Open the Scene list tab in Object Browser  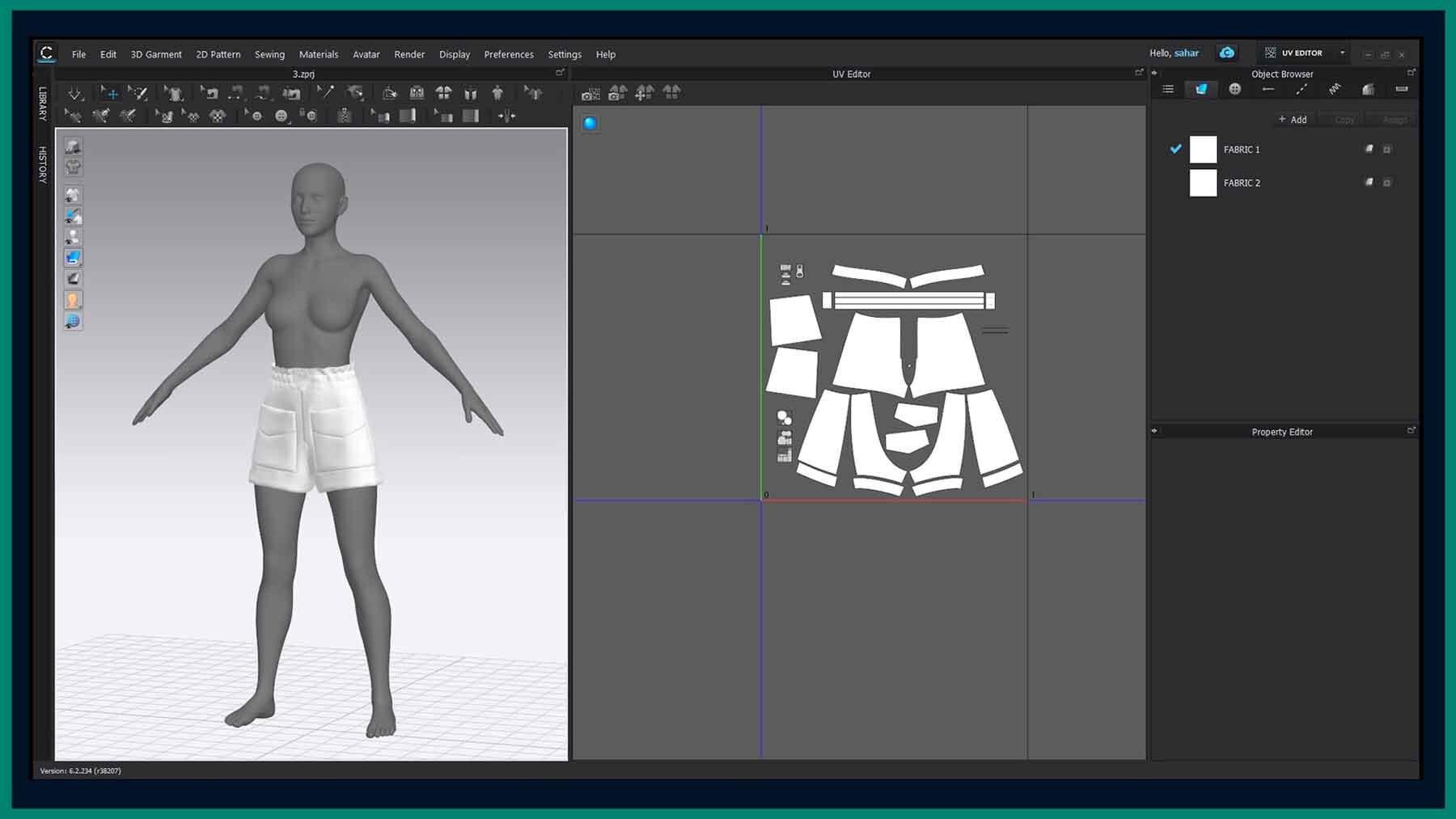[1168, 89]
